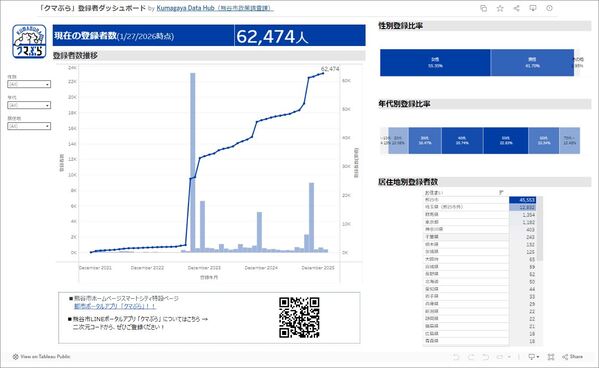The image size is (599, 368).
Task: Select the 70代~ segment in age ratio bar
Action: [570, 141]
